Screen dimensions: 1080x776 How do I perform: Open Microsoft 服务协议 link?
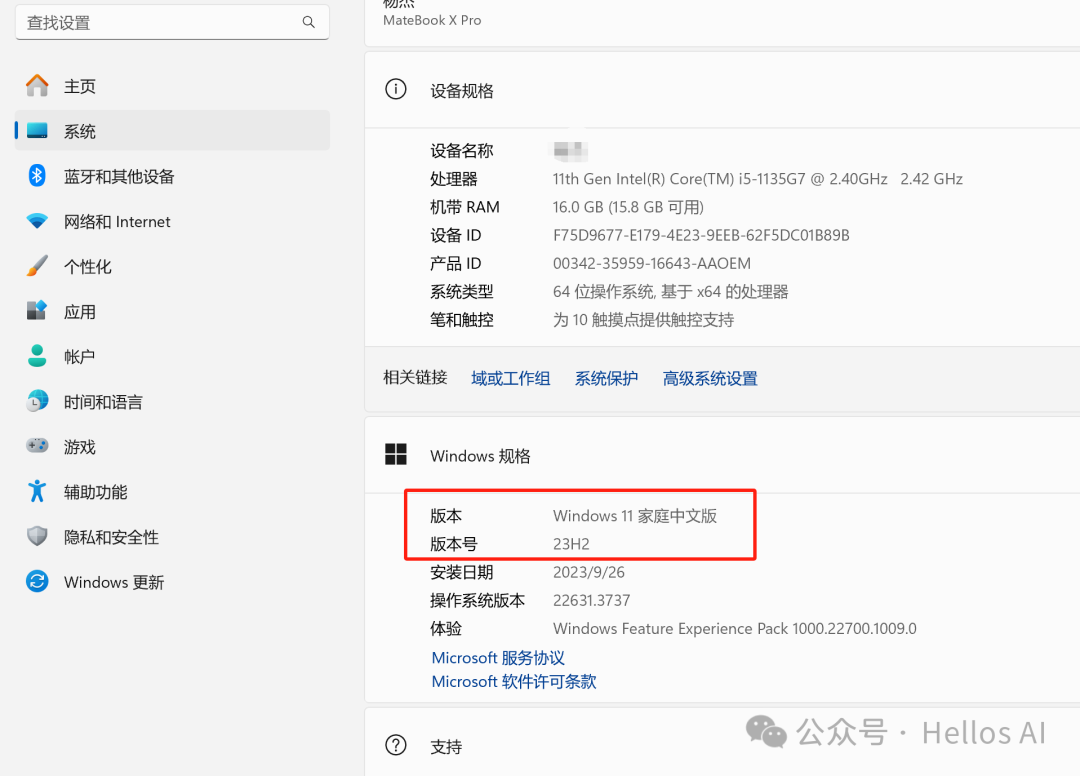tap(498, 658)
